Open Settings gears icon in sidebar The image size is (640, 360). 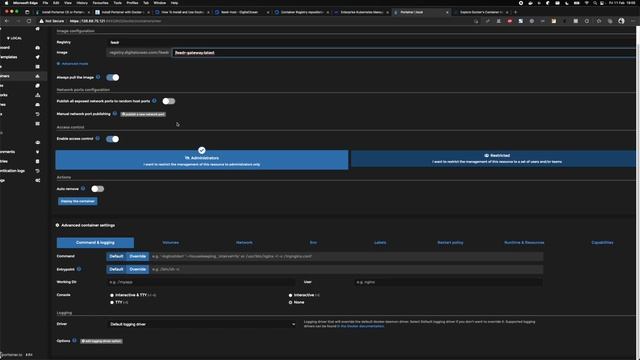[38, 180]
